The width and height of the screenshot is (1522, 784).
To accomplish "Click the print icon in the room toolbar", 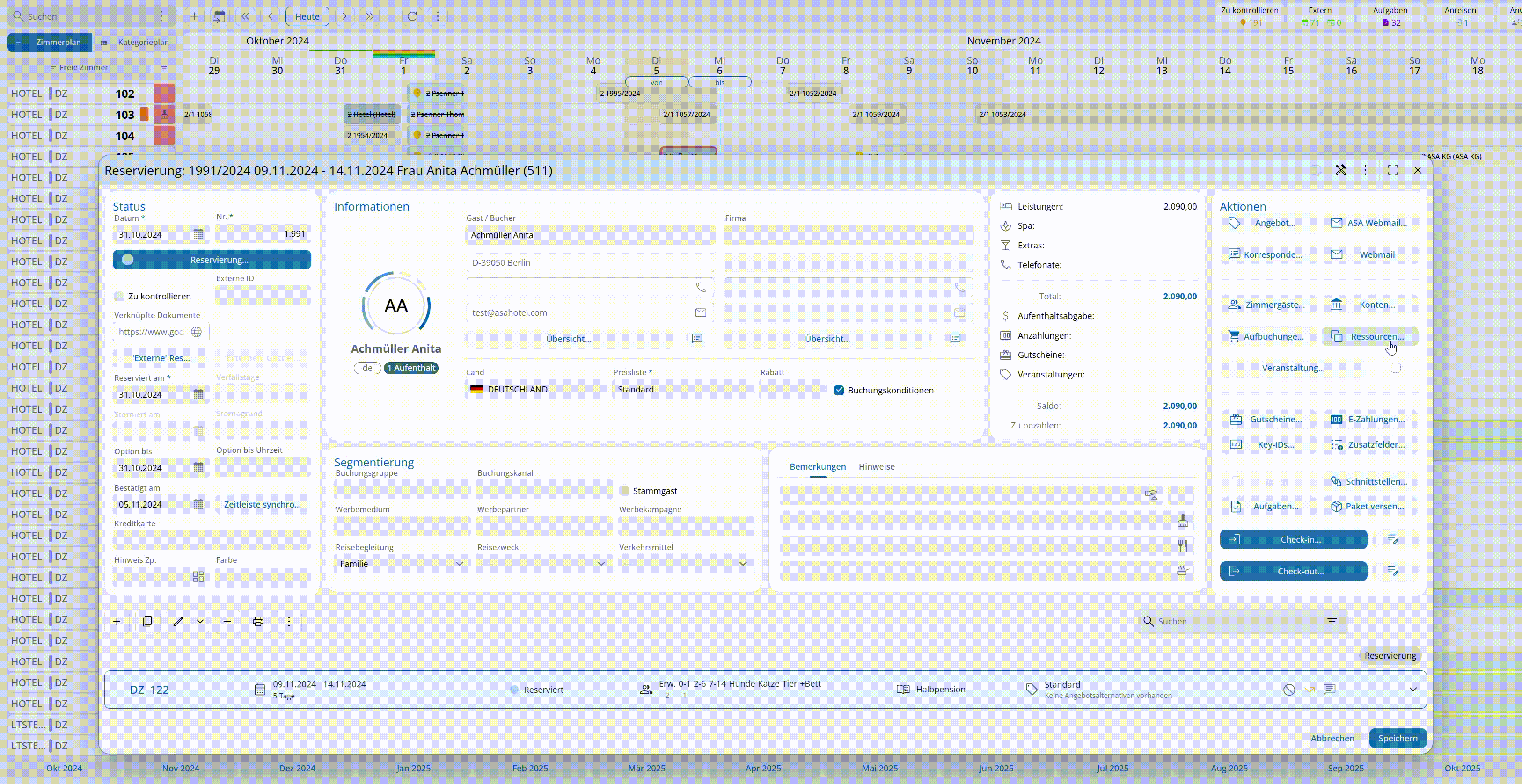I will tap(257, 621).
